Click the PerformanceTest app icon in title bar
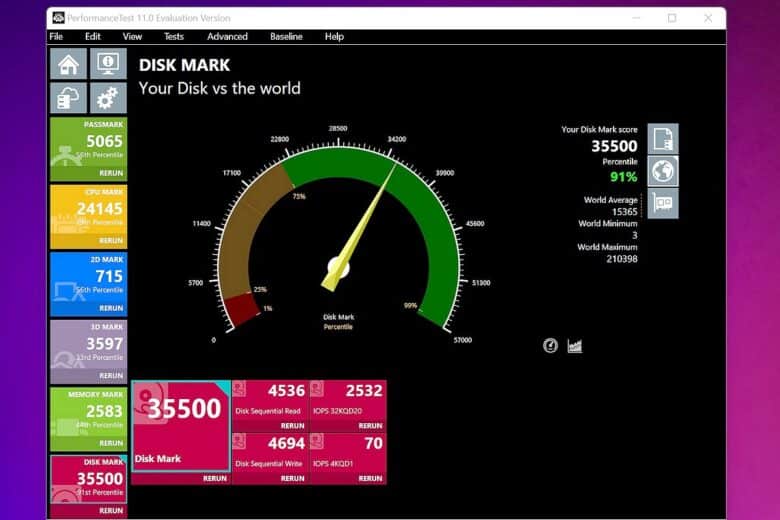 (x=58, y=18)
